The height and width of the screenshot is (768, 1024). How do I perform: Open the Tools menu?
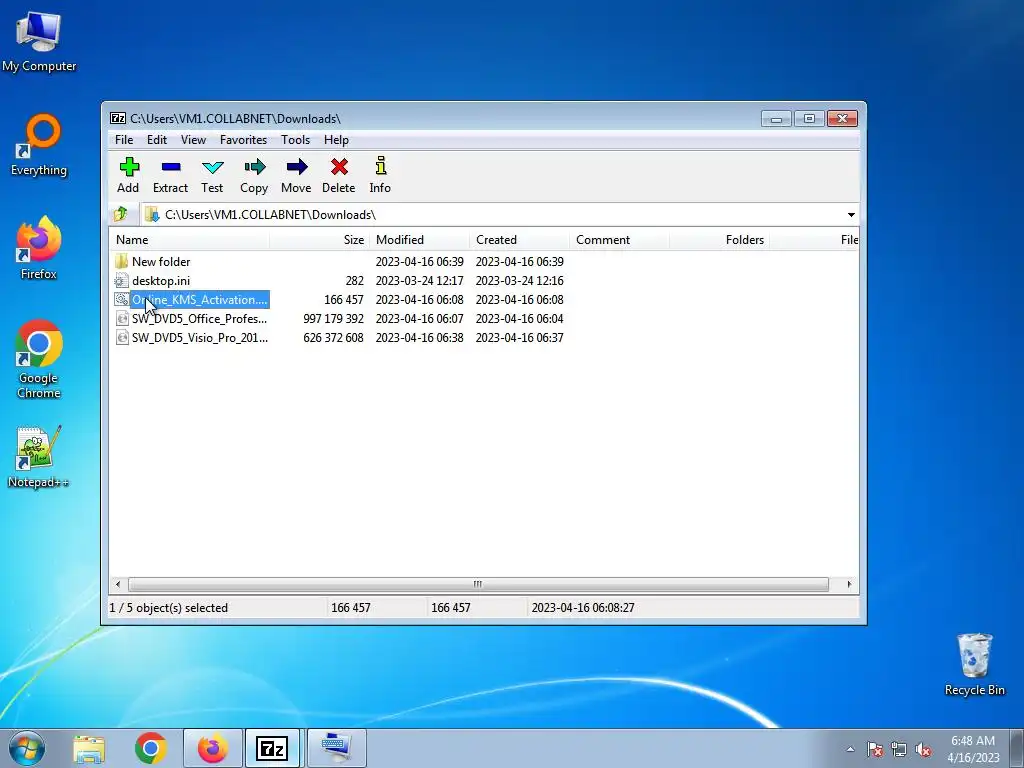[x=295, y=140]
